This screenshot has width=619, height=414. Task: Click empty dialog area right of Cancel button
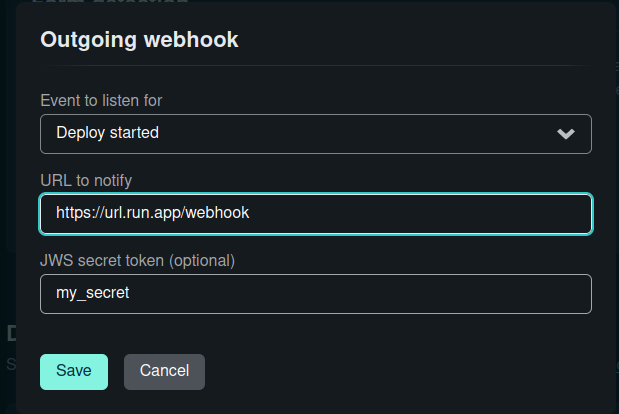(395, 372)
